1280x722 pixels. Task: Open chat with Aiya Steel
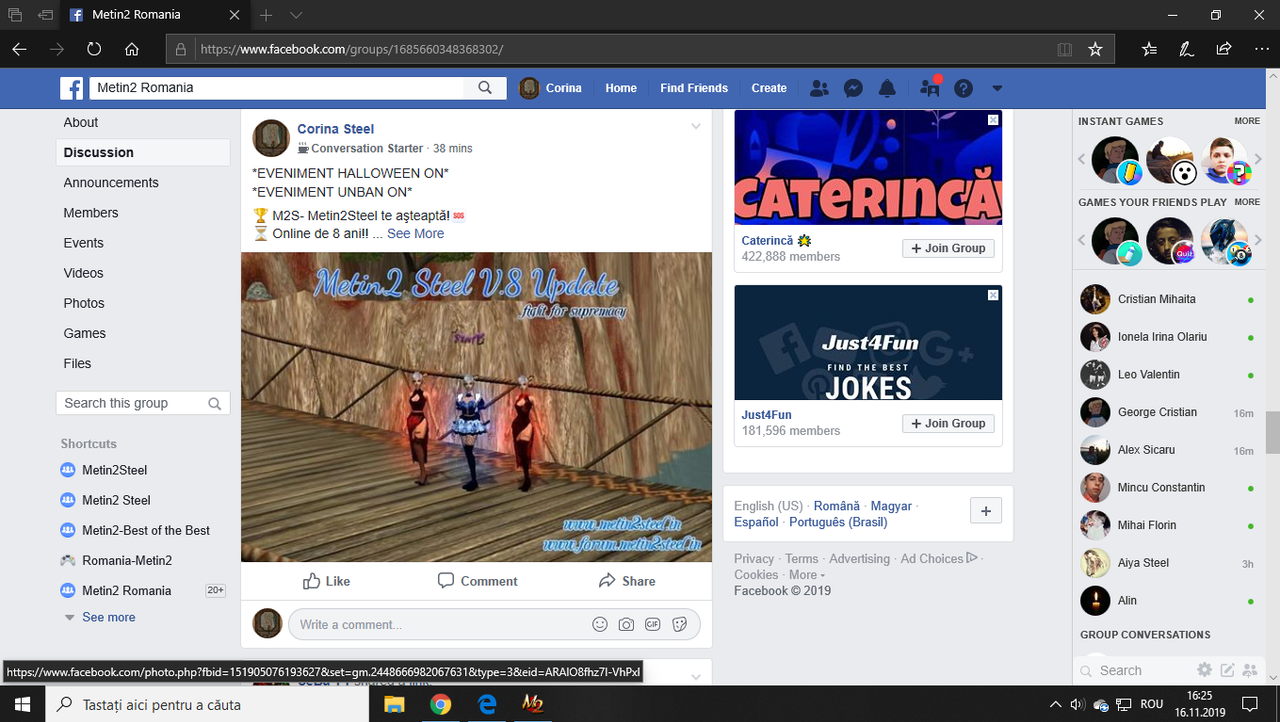coord(1167,563)
